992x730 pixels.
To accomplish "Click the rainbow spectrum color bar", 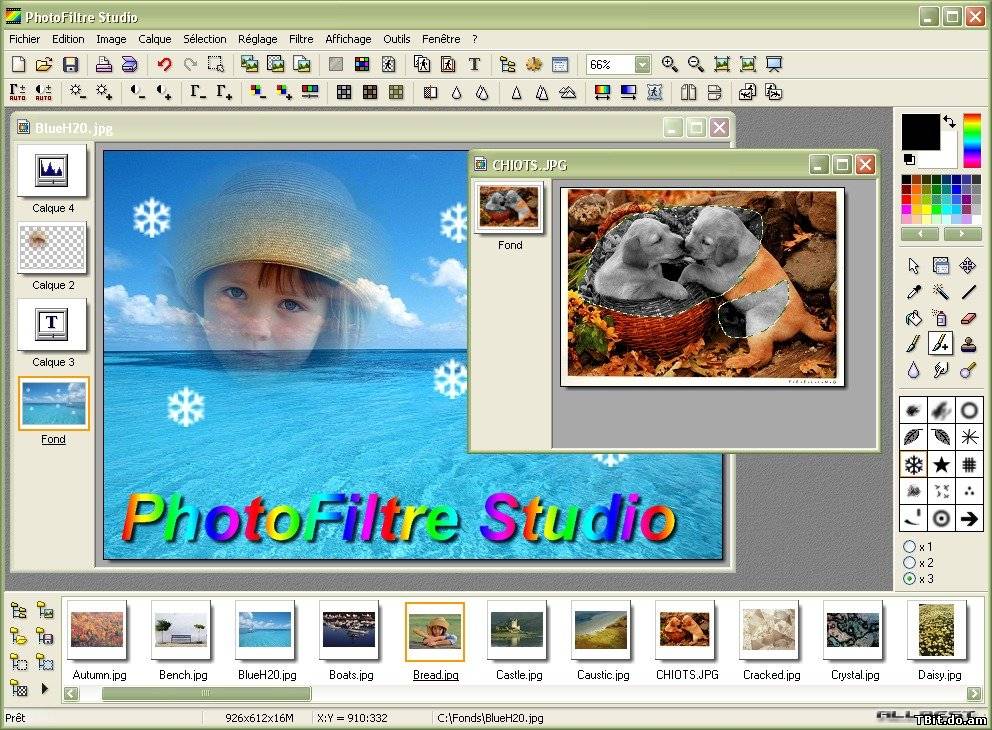I will [x=972, y=140].
